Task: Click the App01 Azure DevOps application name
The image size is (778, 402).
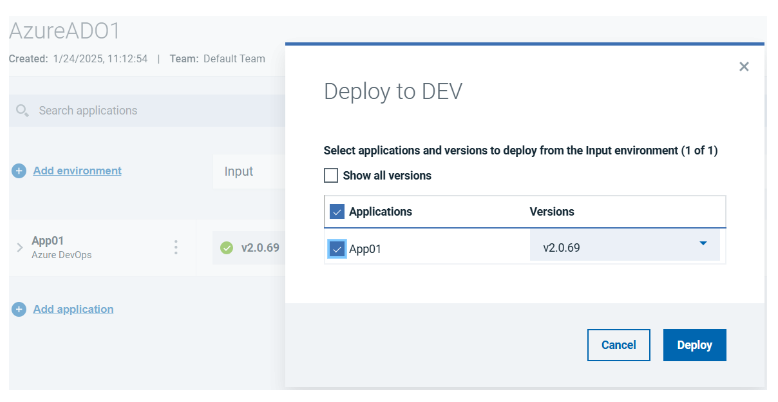Action: [x=48, y=241]
